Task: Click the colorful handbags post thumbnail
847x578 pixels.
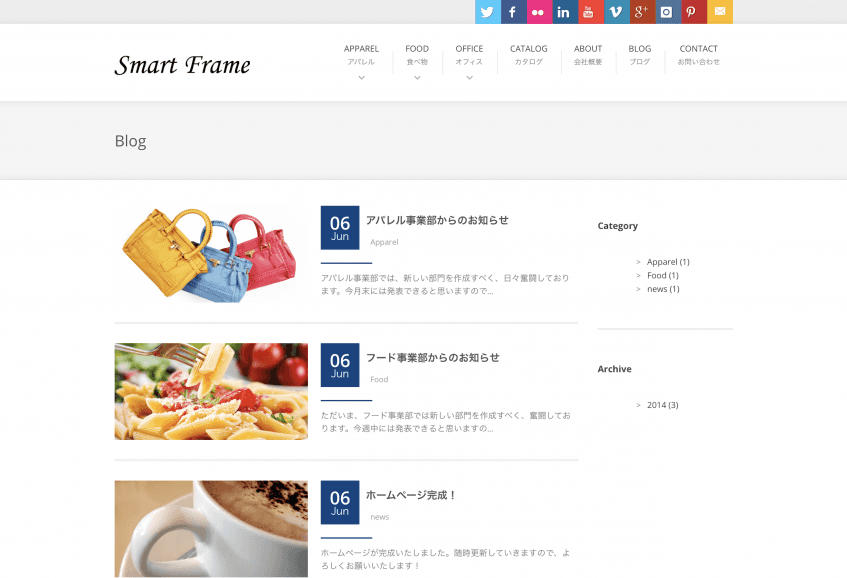Action: [211, 254]
